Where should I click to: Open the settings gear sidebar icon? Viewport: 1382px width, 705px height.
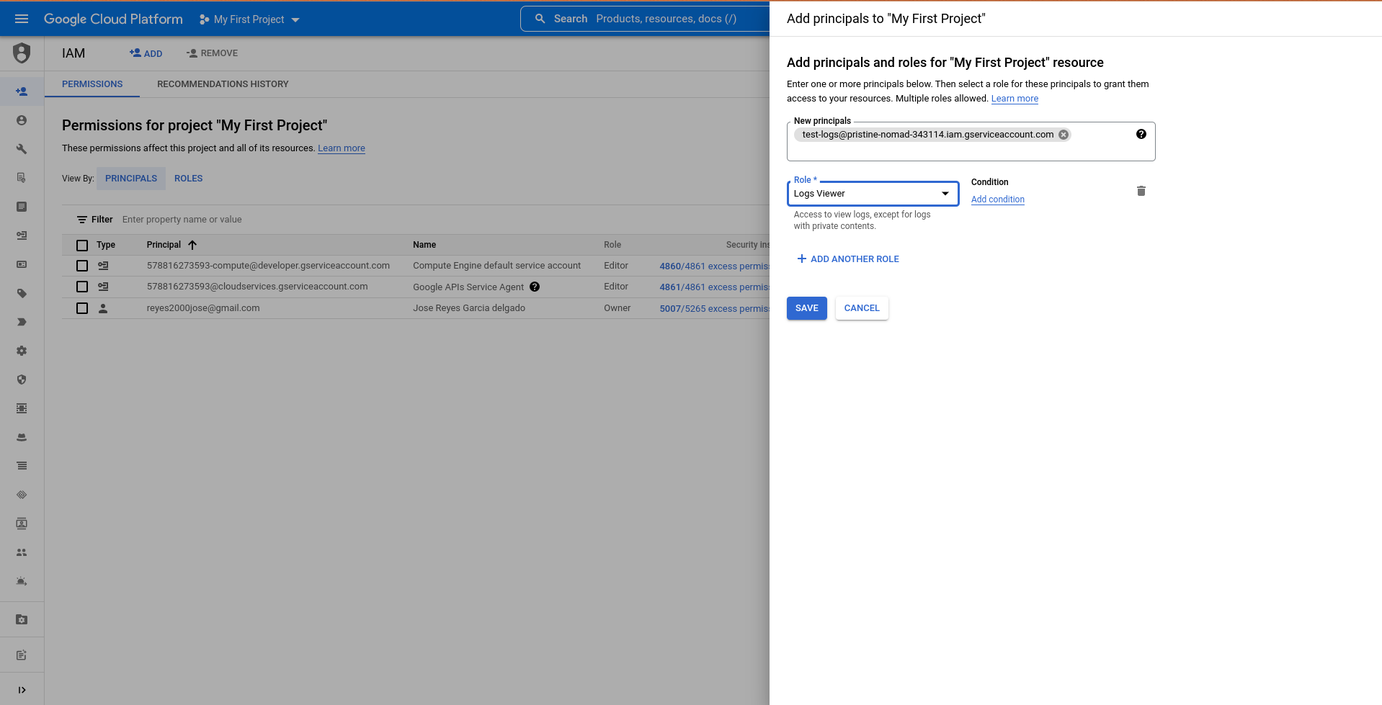tap(21, 351)
